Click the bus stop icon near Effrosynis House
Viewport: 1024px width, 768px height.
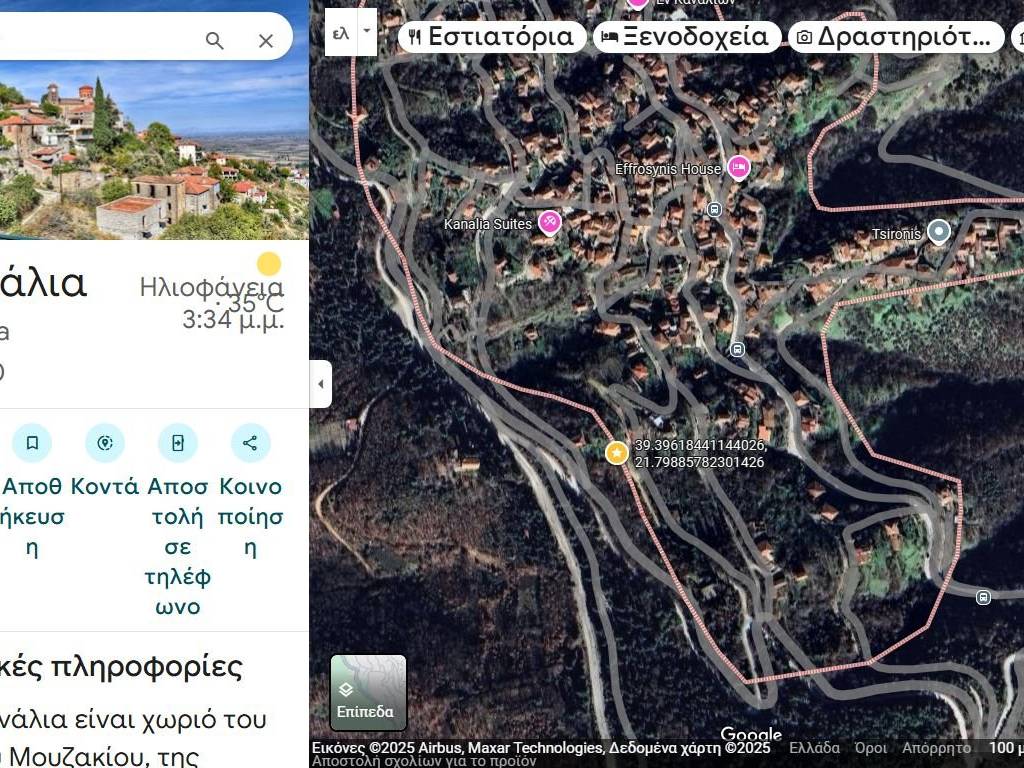714,210
